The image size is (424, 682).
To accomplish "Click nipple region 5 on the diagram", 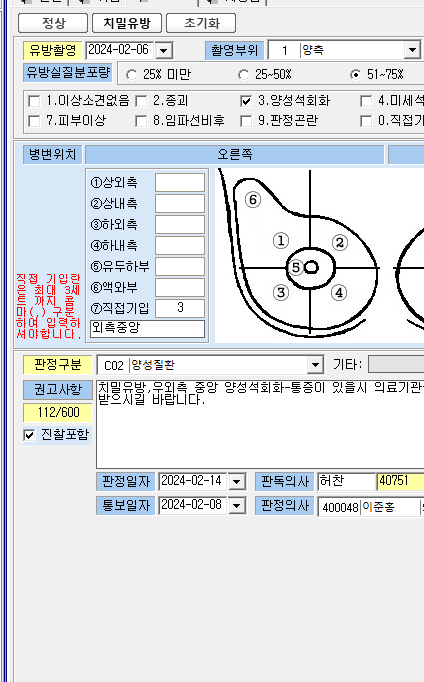I will click(x=296, y=267).
